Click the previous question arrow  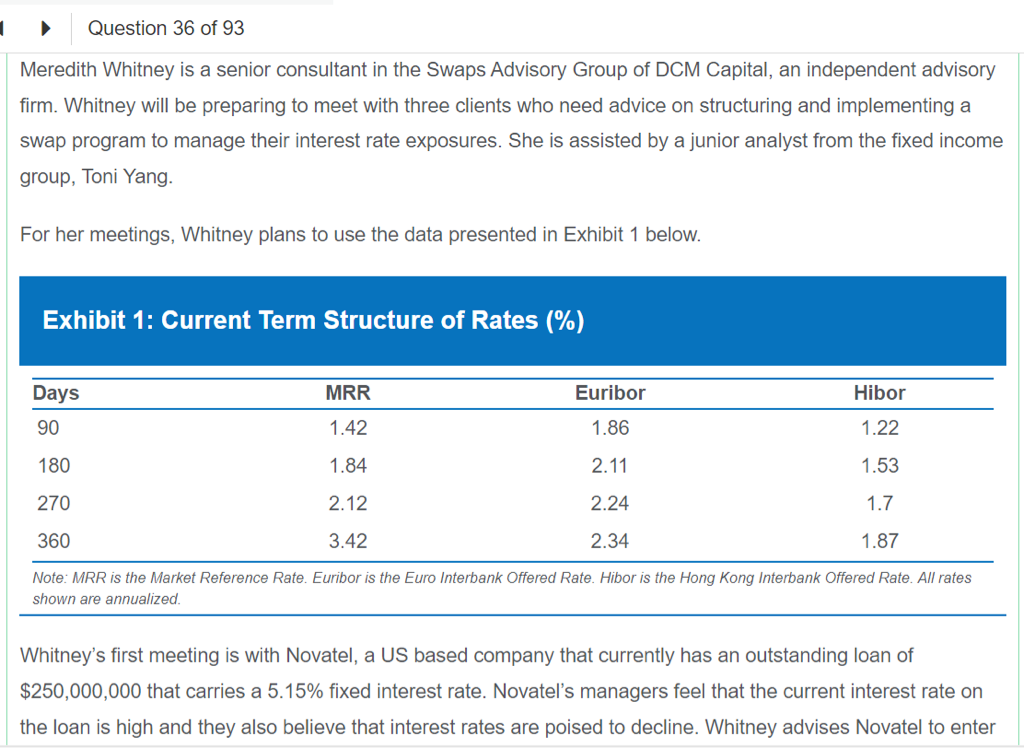pyautogui.click(x=5, y=28)
